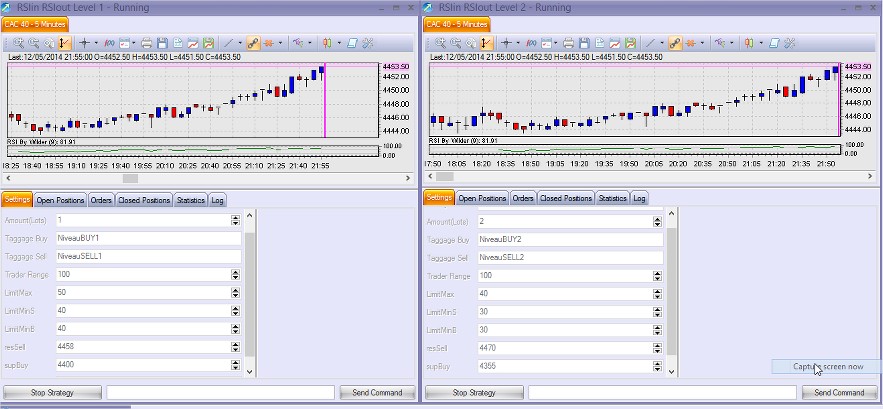Zoom in on the Level 2 chart
The height and width of the screenshot is (409, 883).
click(x=440, y=43)
